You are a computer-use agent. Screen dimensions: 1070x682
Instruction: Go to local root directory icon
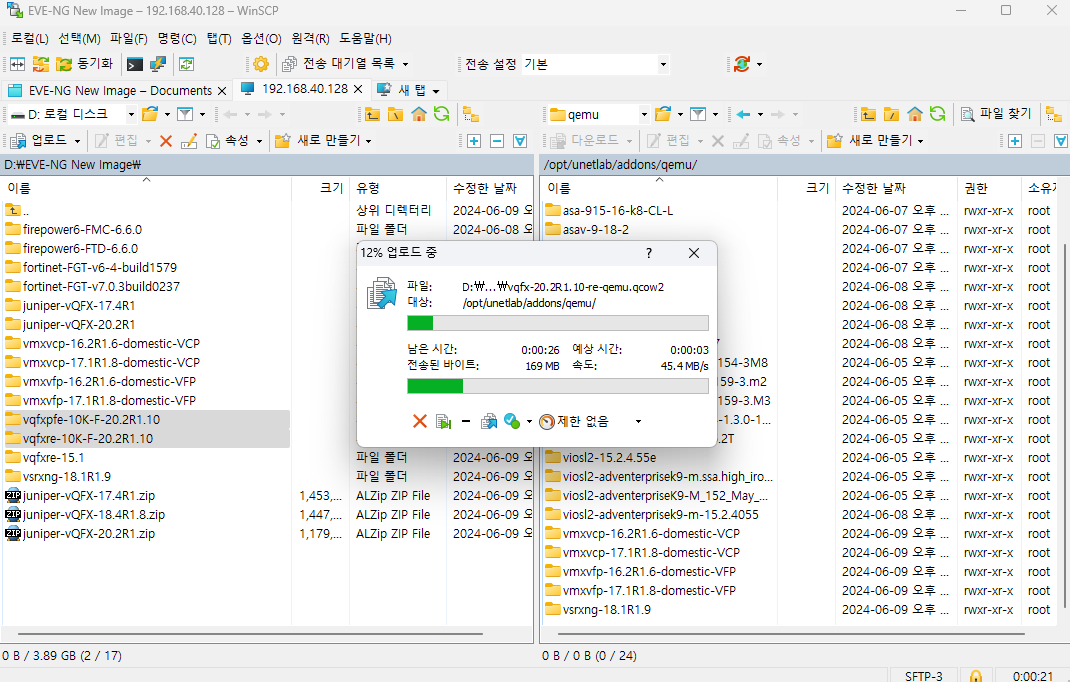coord(395,114)
